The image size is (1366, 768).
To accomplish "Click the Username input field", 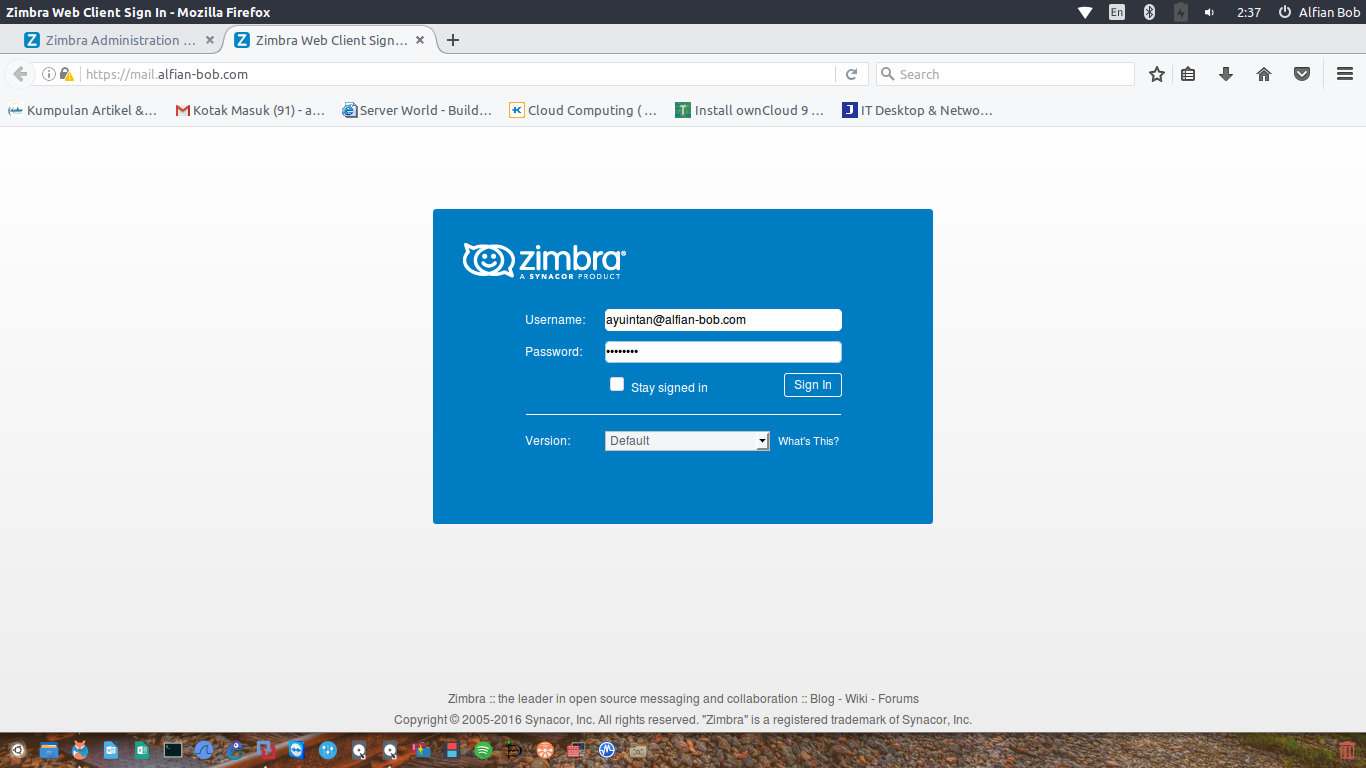I will (723, 320).
